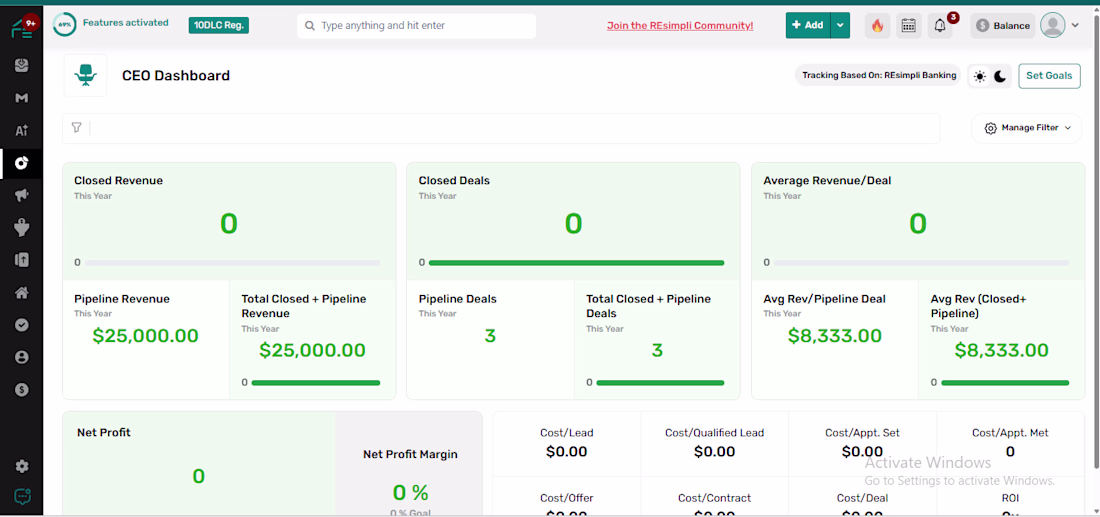Viewport: 1100px width, 517px height.
Task: Open the contacts person sidebar item
Action: pos(22,357)
